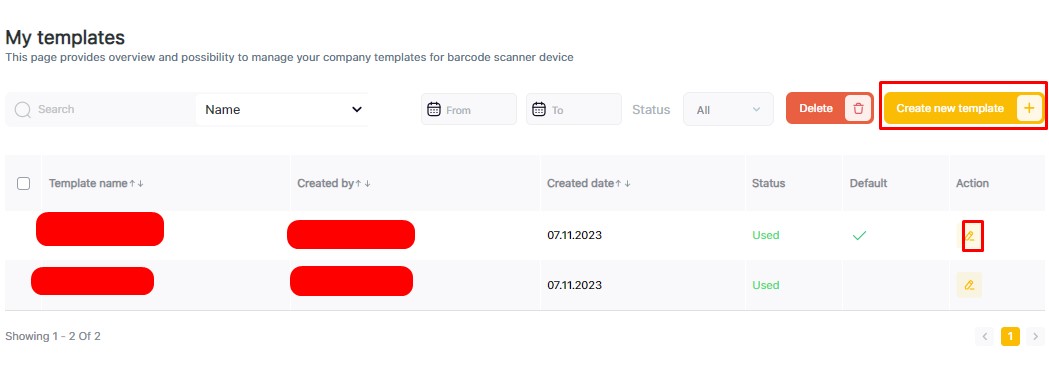Select page 1 in pagination
This screenshot has height=365, width=1049.
click(x=1010, y=336)
